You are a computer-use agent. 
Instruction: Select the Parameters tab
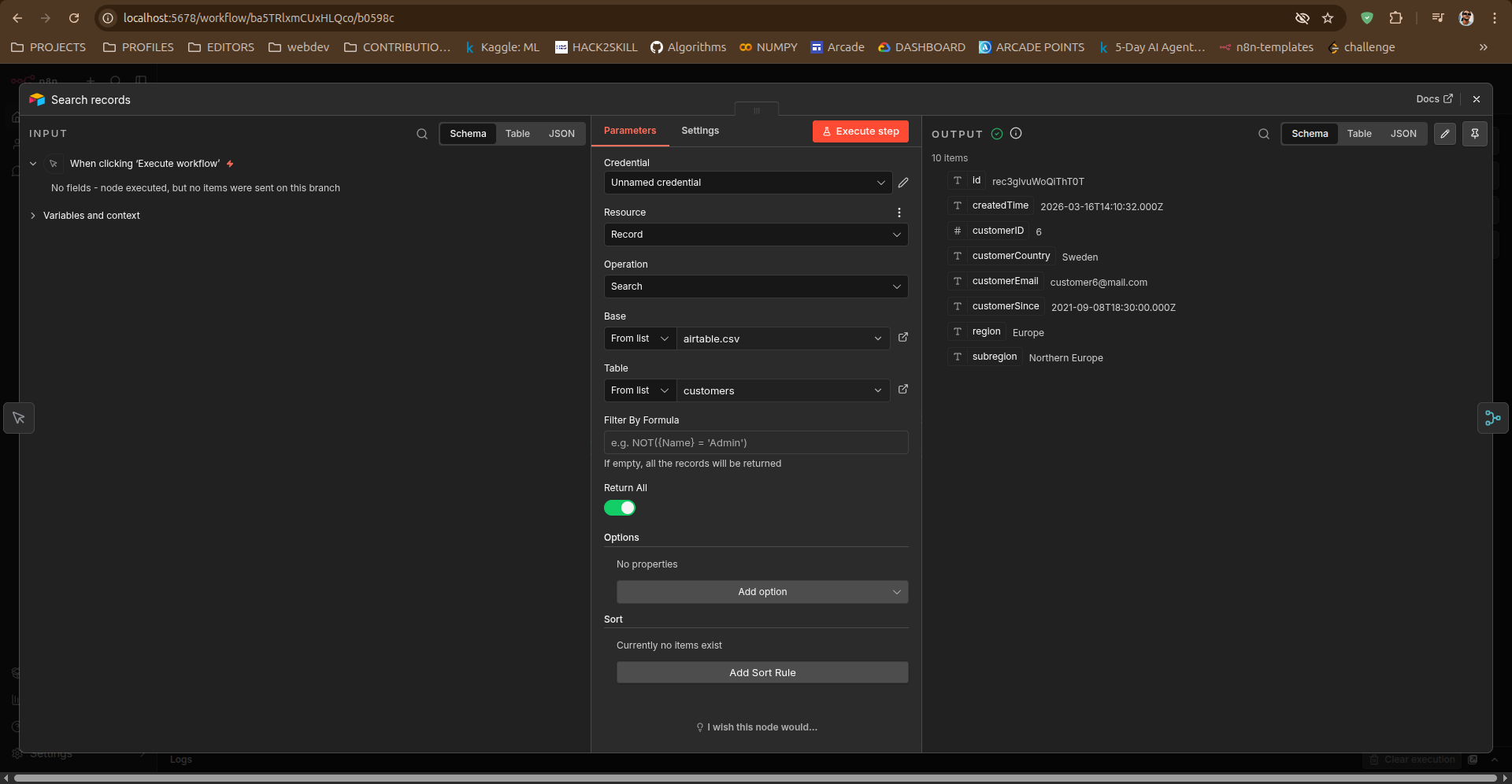[x=630, y=131]
